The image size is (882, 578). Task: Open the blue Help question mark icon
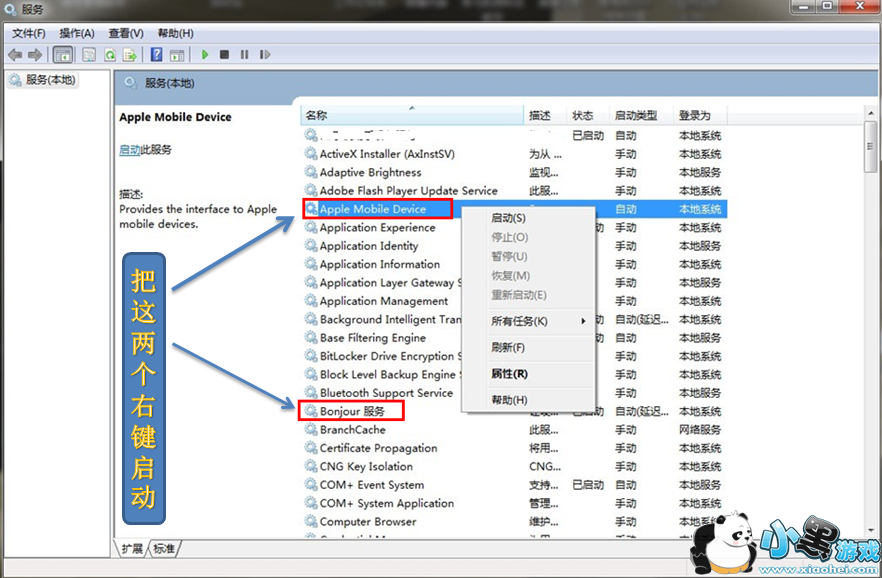click(156, 55)
